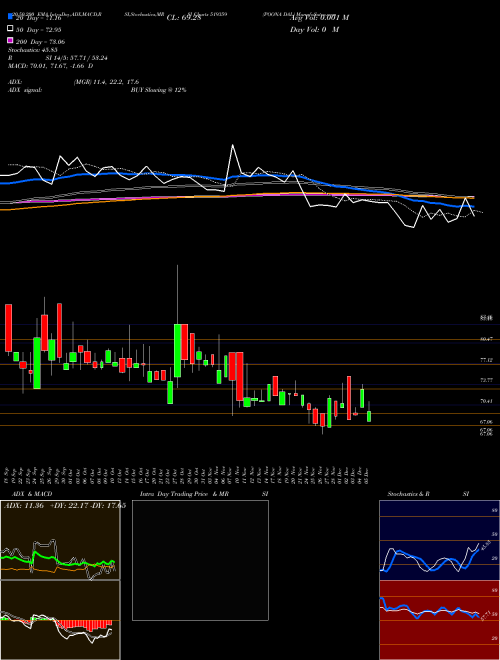Select the '200 Day - 73.06' label
The height and width of the screenshot is (660, 500).
tap(40, 42)
